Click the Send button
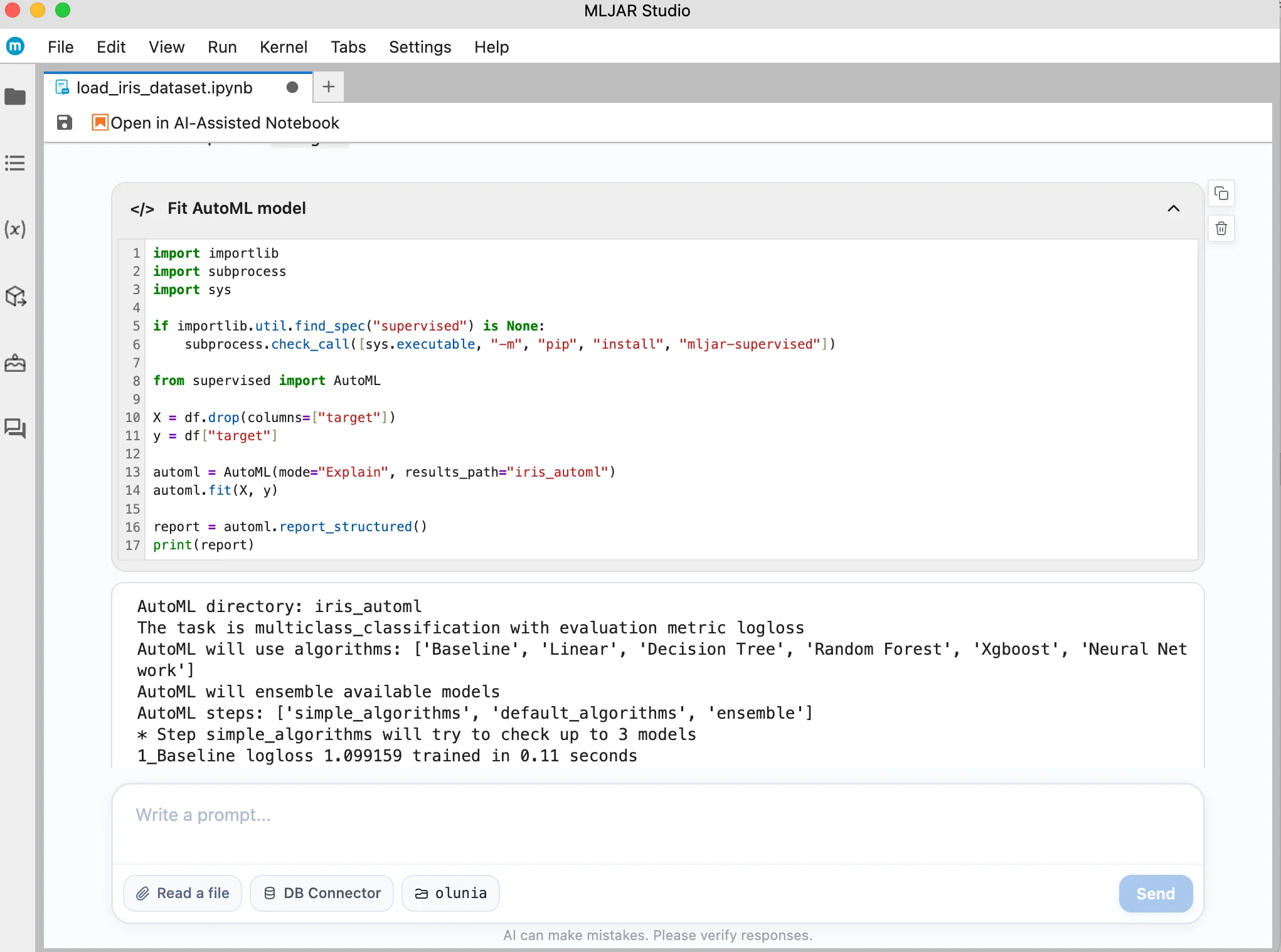The image size is (1281, 952). point(1156,893)
